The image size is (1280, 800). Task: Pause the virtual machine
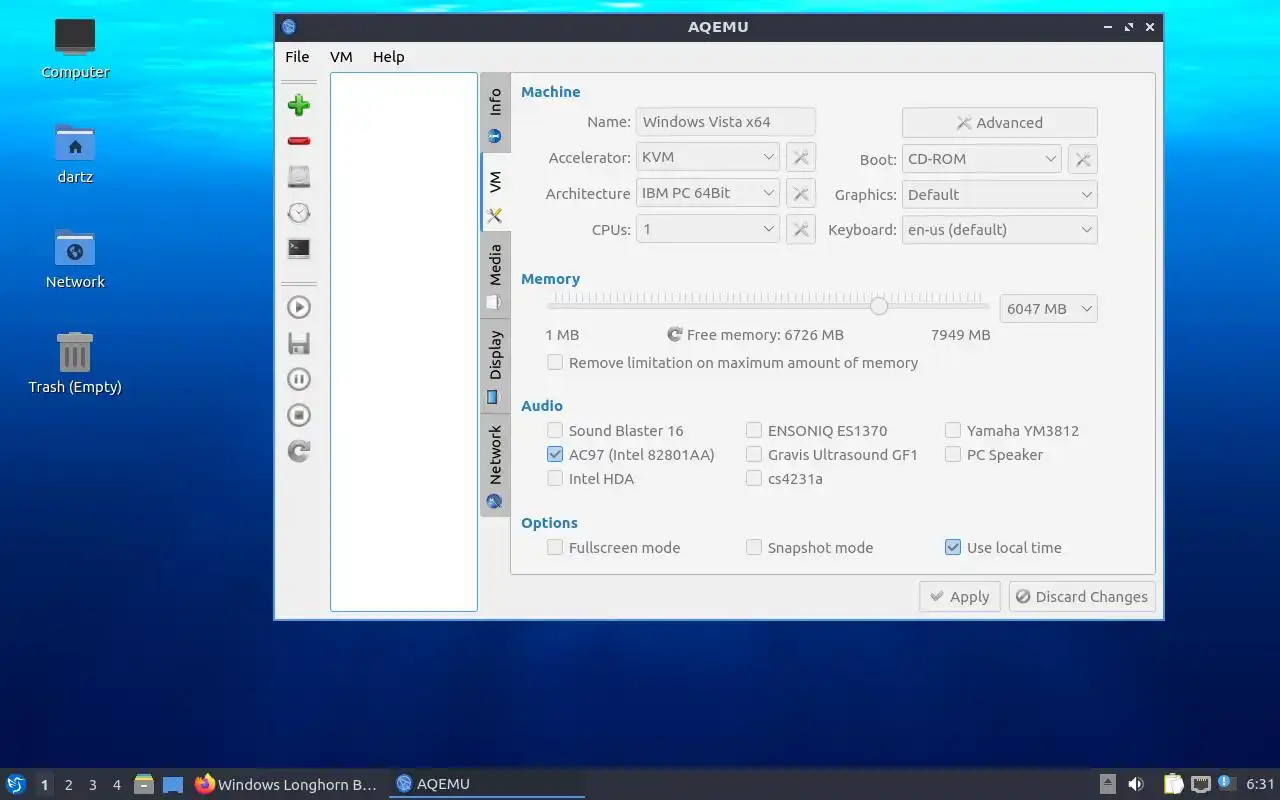click(298, 379)
